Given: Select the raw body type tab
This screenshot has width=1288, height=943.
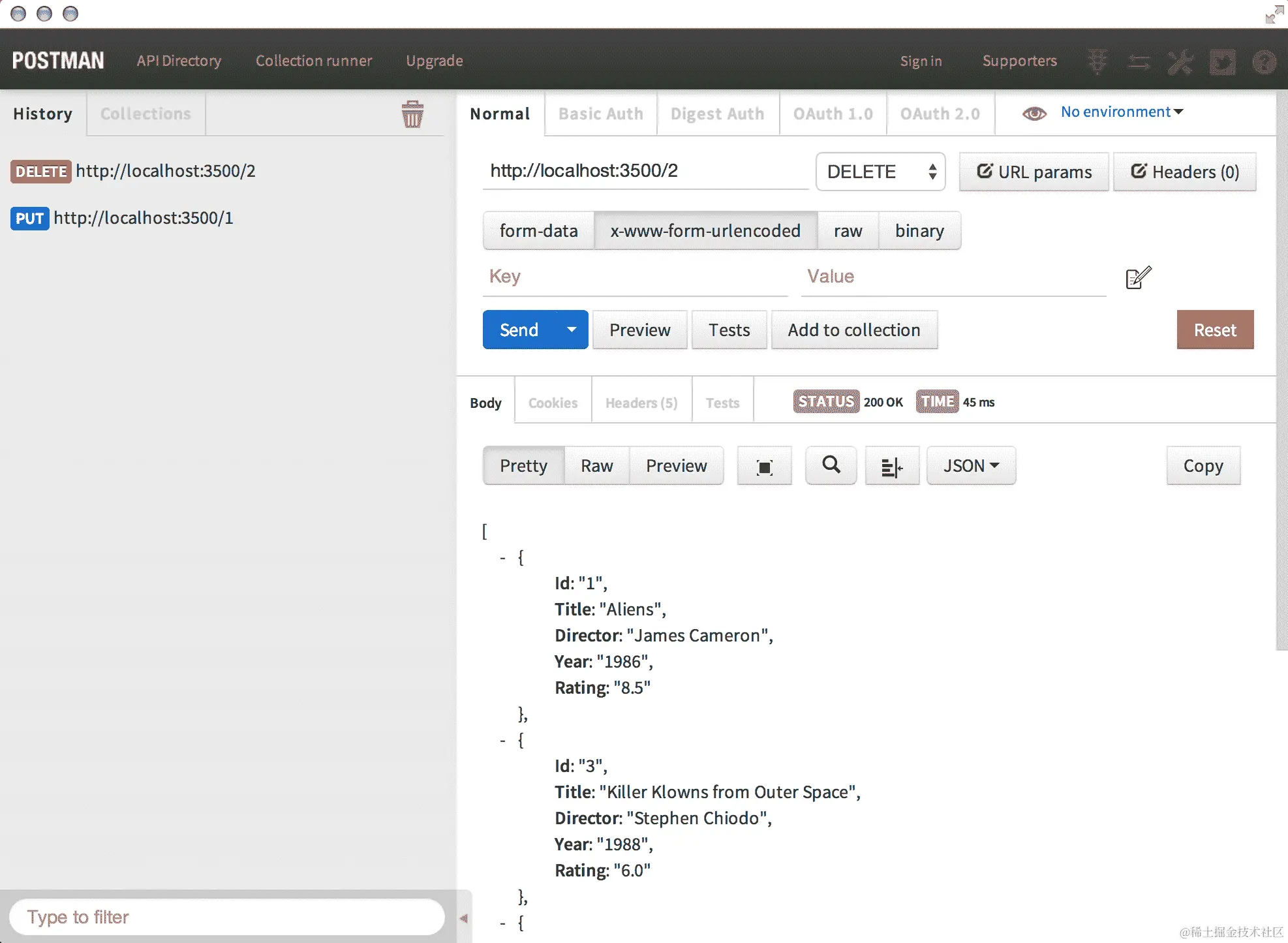Looking at the screenshot, I should [848, 231].
